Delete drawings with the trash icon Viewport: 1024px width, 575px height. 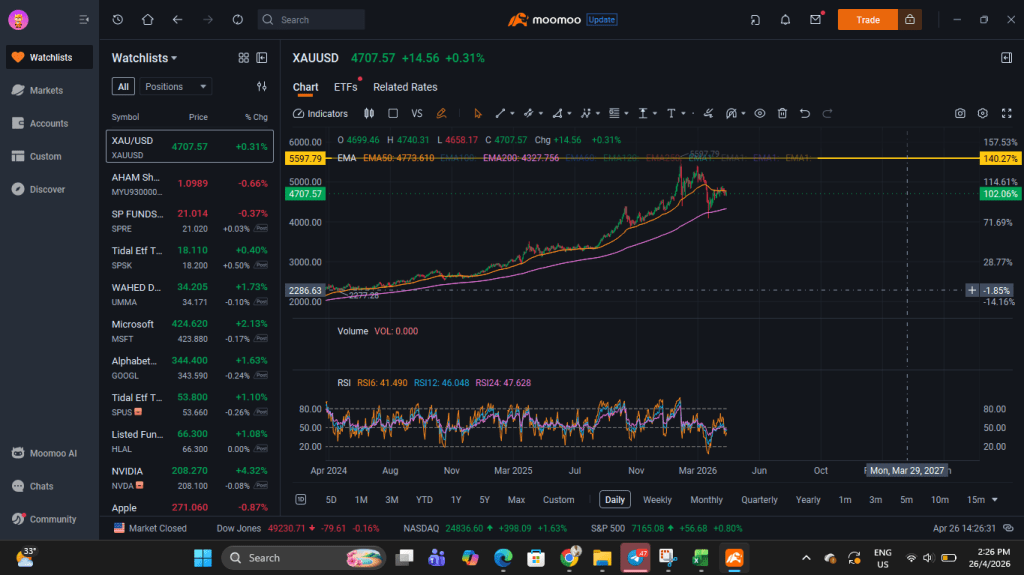[x=782, y=114]
